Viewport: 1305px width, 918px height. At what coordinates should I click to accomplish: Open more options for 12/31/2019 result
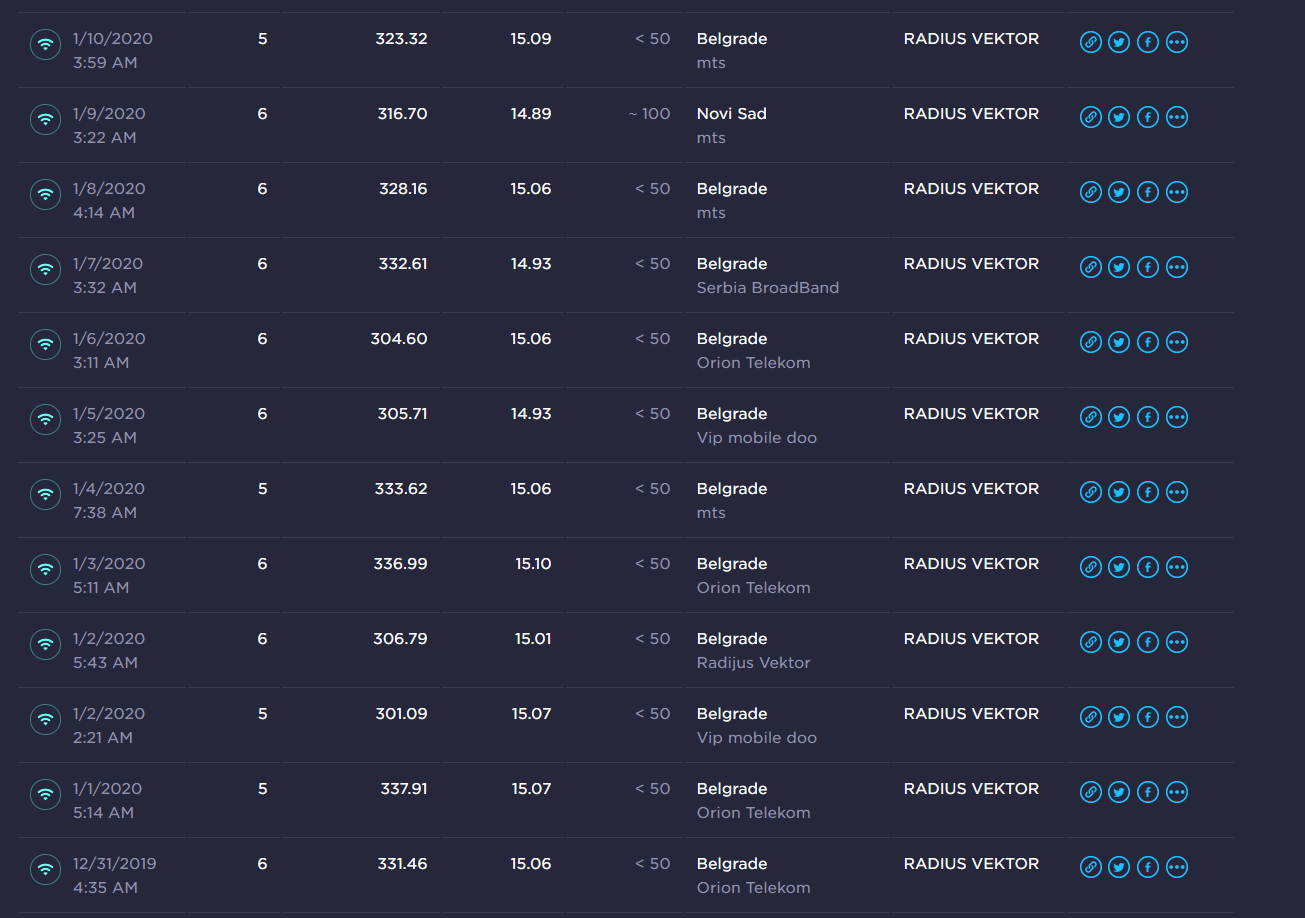pyautogui.click(x=1177, y=867)
